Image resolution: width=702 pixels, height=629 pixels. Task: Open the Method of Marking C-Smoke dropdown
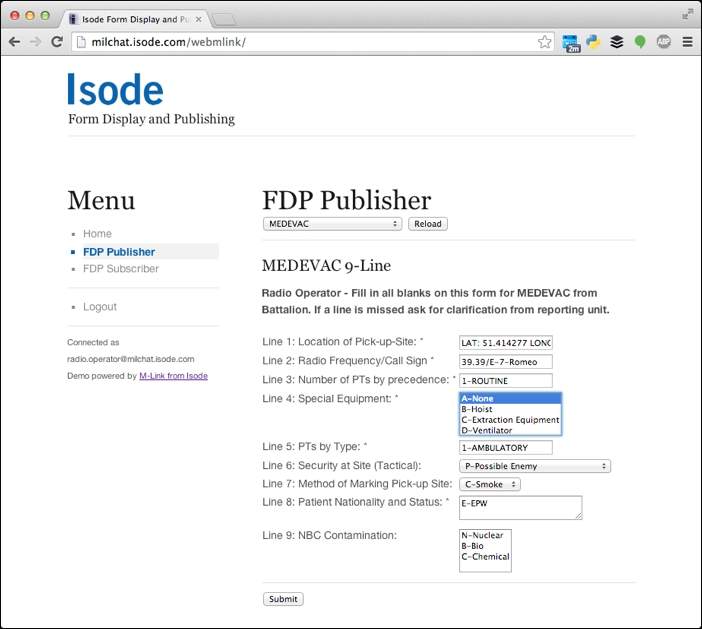click(489, 484)
